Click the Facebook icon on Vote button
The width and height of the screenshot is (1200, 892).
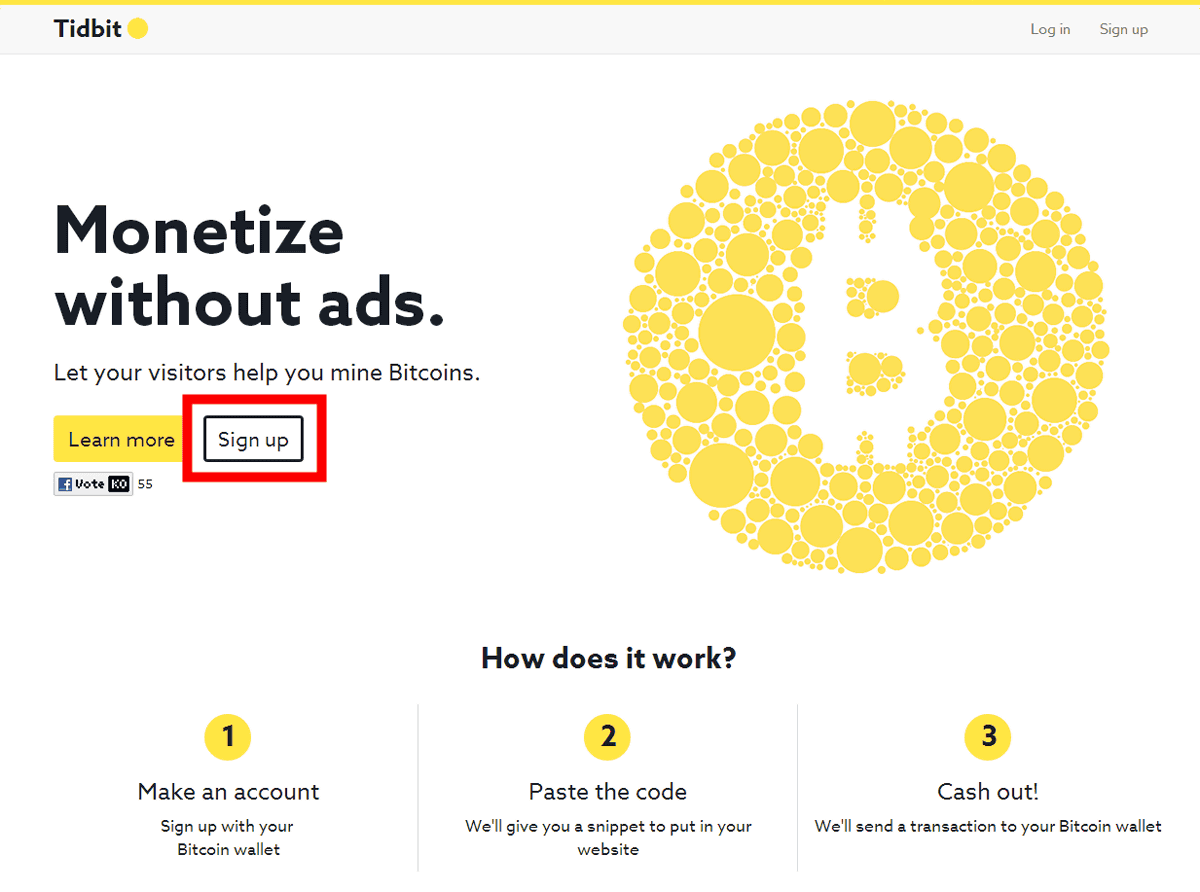pyautogui.click(x=65, y=484)
